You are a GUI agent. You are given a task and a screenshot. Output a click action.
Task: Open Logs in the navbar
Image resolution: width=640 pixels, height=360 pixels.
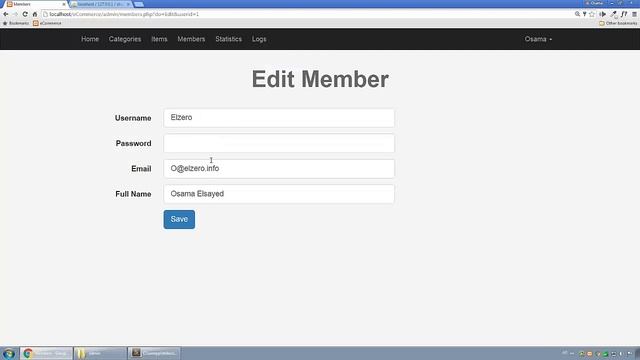point(259,39)
